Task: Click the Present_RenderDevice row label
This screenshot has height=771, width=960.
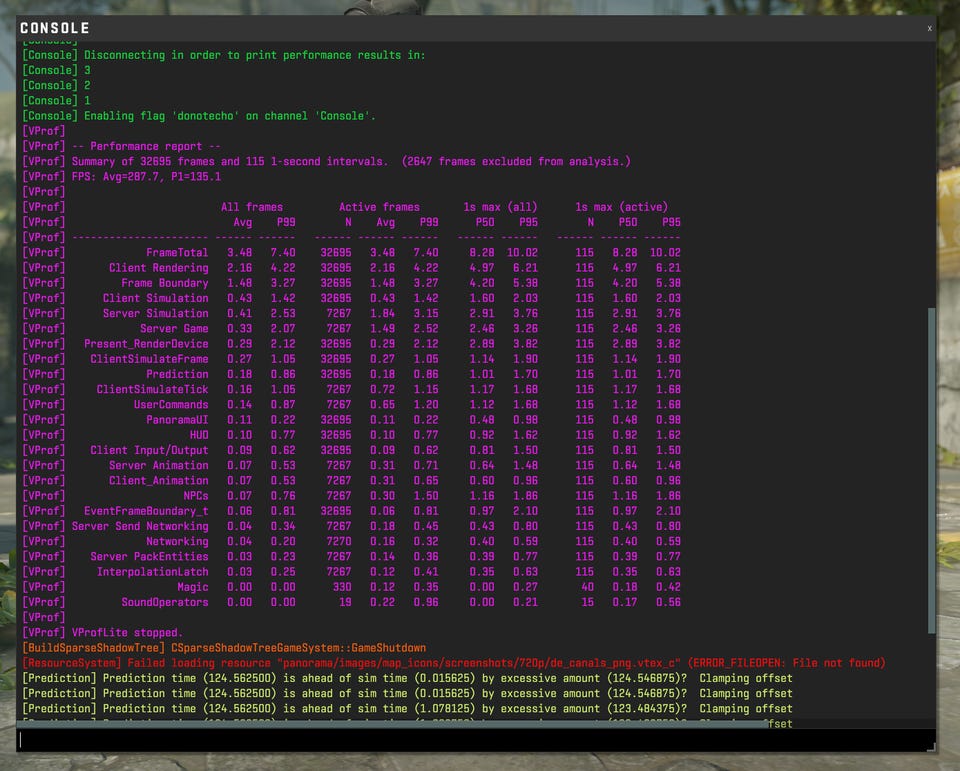Action: coord(146,344)
